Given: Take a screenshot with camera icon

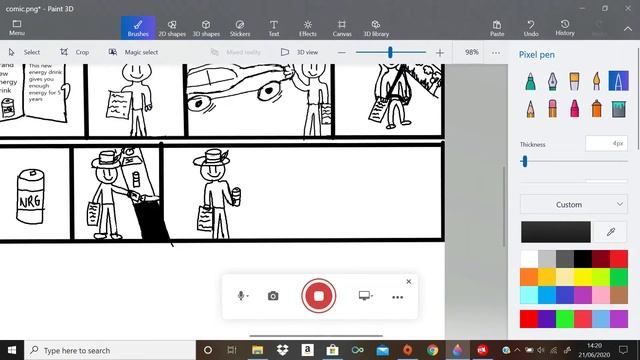Looking at the screenshot, I should [273, 296].
